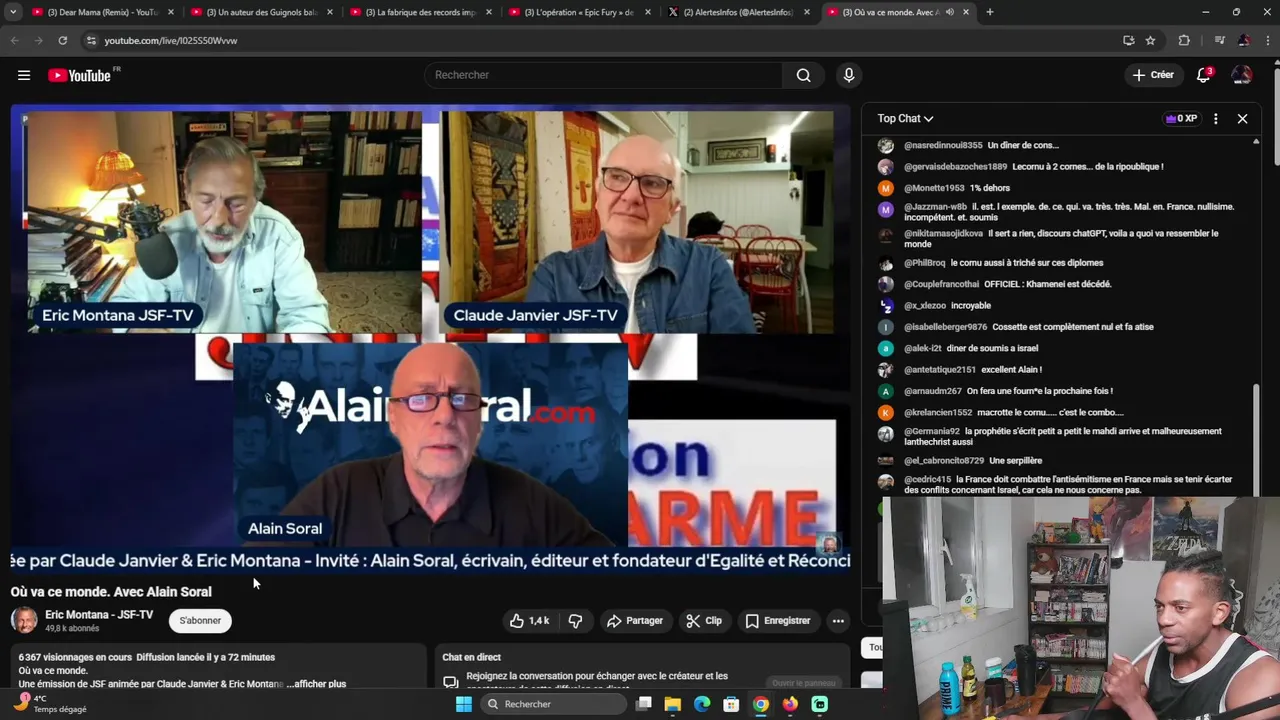The height and width of the screenshot is (720, 1280).
Task: Install app icon in address bar
Action: click(1128, 40)
